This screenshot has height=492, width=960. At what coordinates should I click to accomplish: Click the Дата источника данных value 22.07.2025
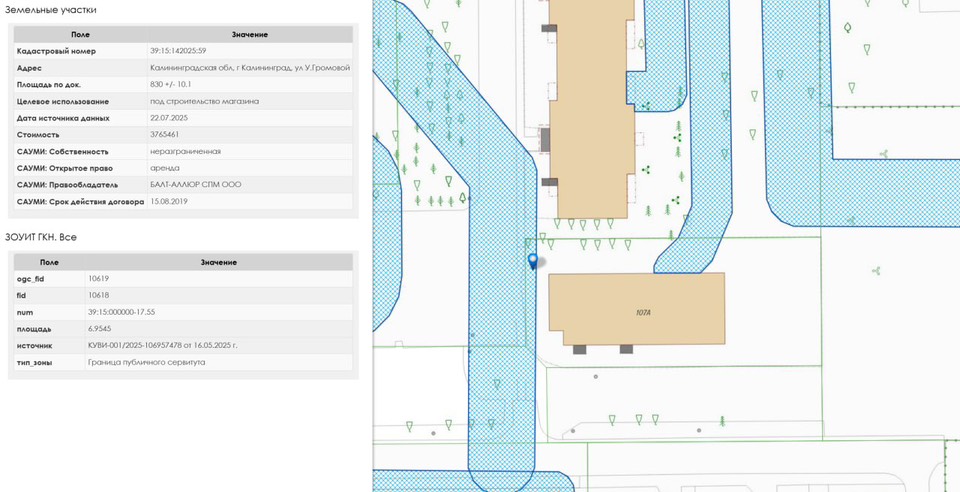point(169,118)
